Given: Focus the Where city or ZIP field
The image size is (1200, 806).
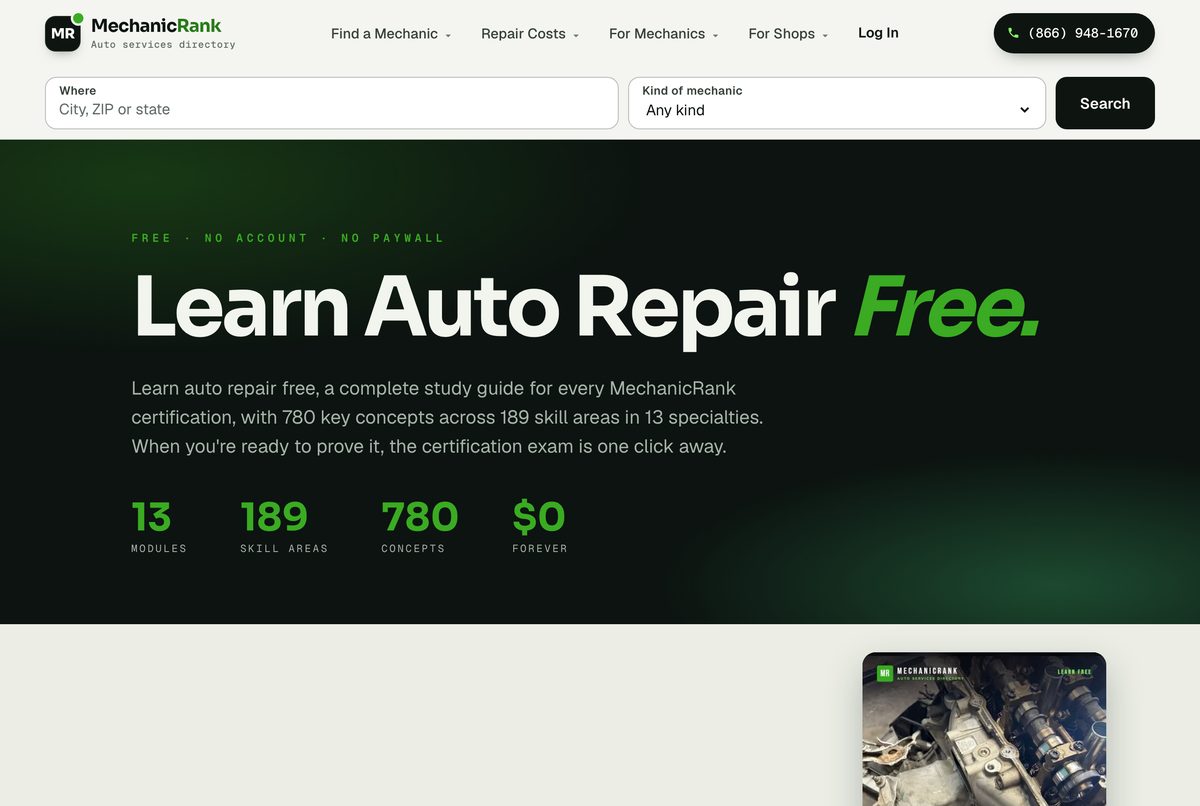Looking at the screenshot, I should [x=331, y=103].
